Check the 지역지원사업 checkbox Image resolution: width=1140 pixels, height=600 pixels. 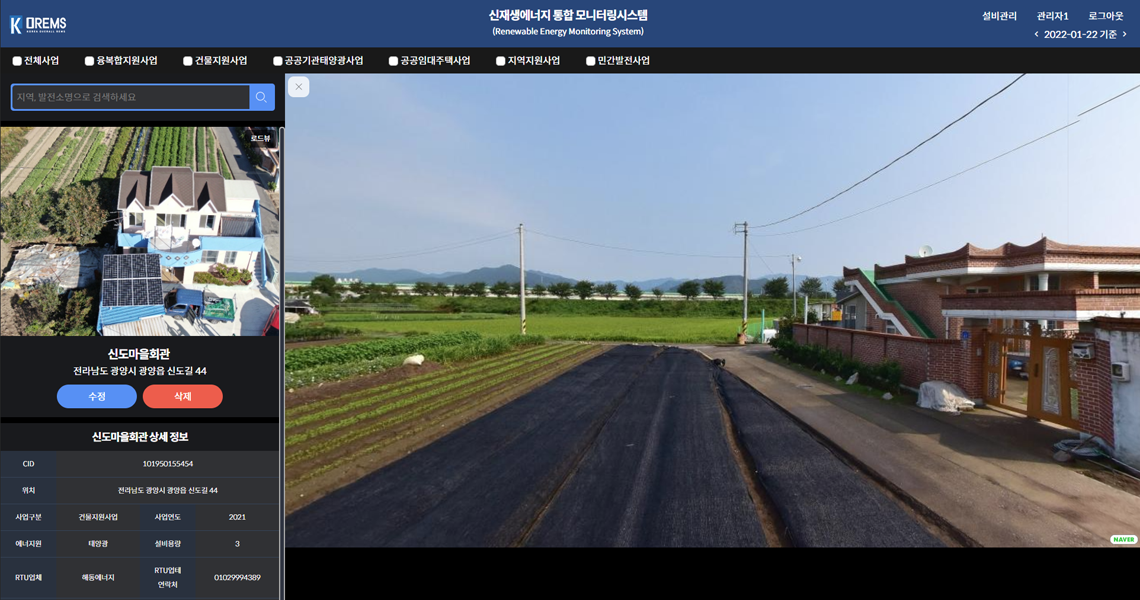point(500,61)
